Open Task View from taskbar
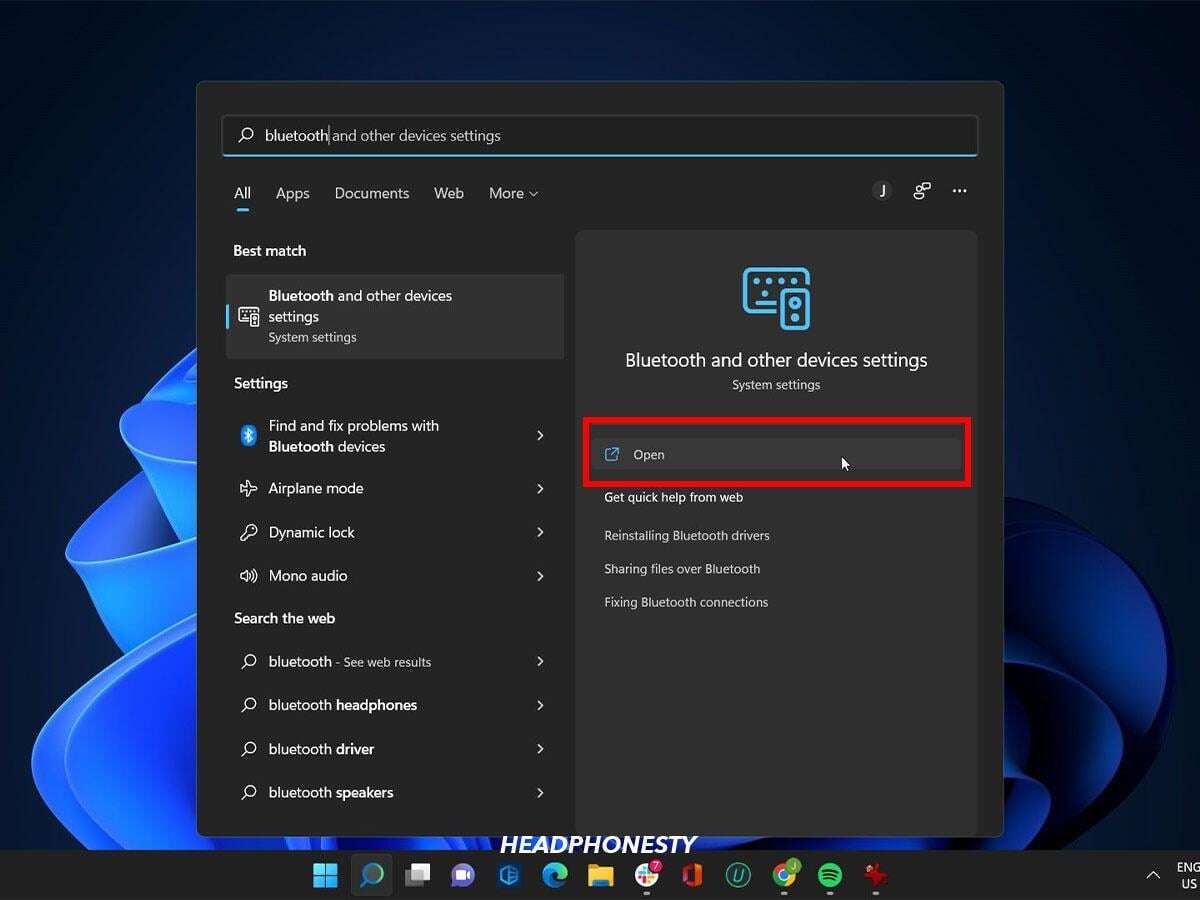This screenshot has width=1200, height=900. point(417,876)
